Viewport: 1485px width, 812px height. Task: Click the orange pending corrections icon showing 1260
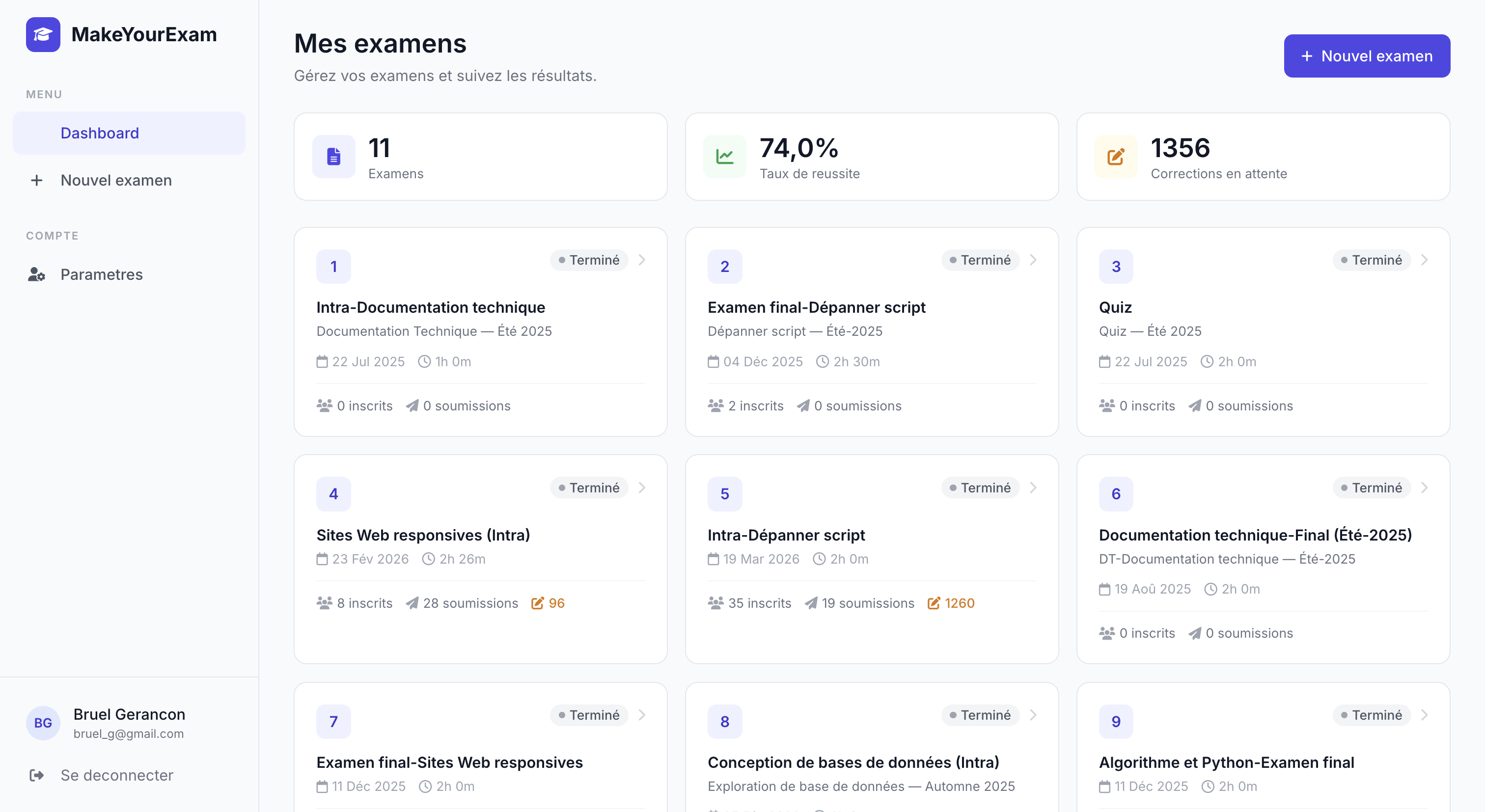(934, 603)
